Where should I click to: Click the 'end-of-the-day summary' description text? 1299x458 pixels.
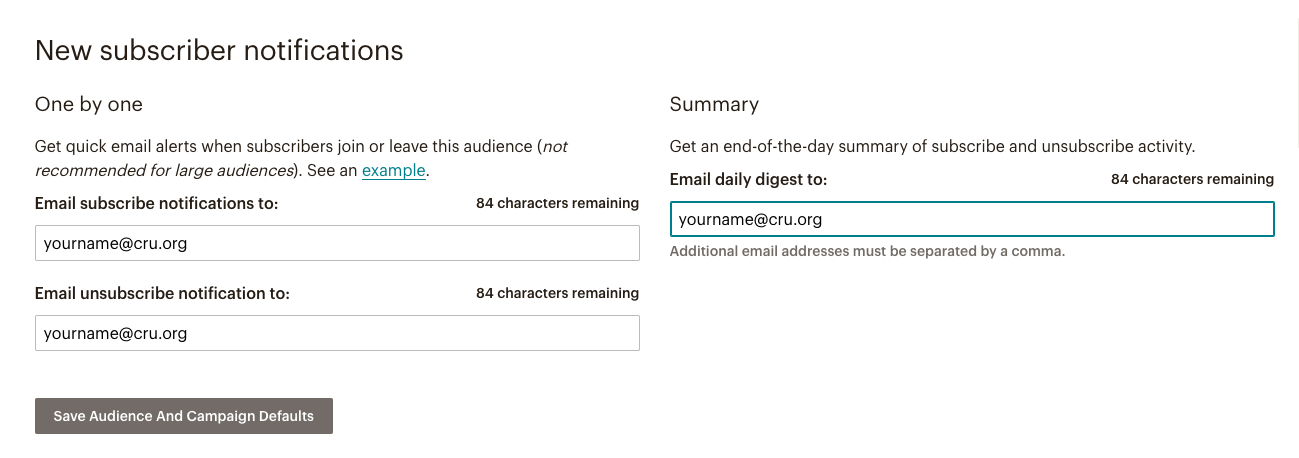click(932, 146)
